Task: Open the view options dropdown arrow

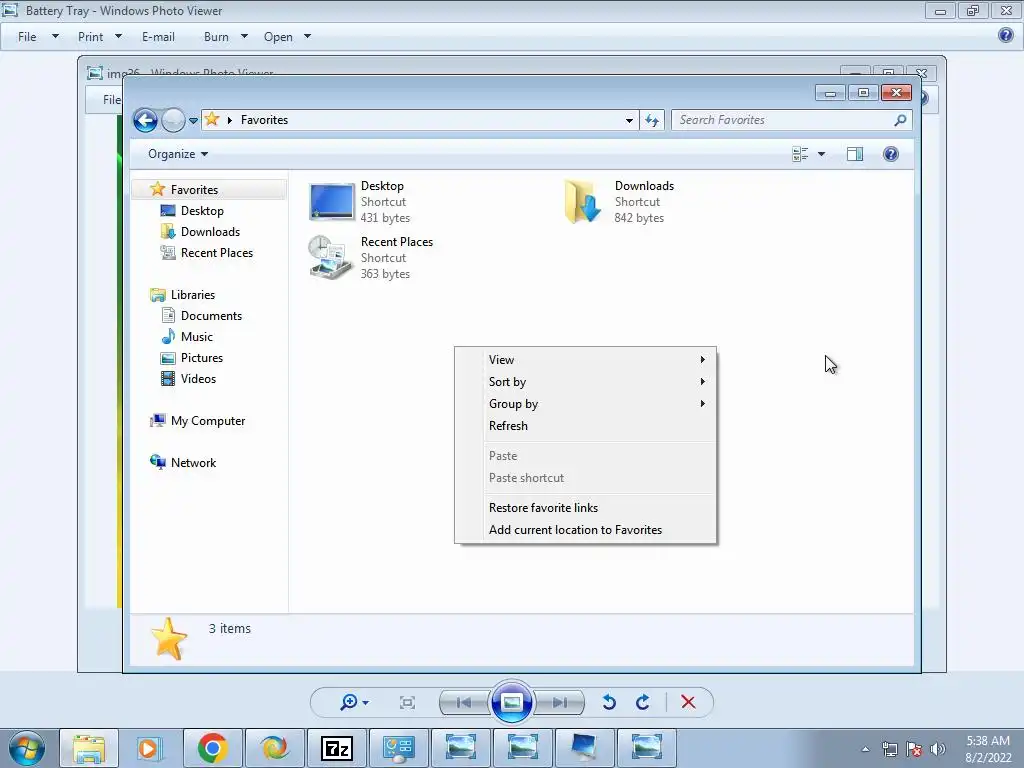Action: point(822,154)
